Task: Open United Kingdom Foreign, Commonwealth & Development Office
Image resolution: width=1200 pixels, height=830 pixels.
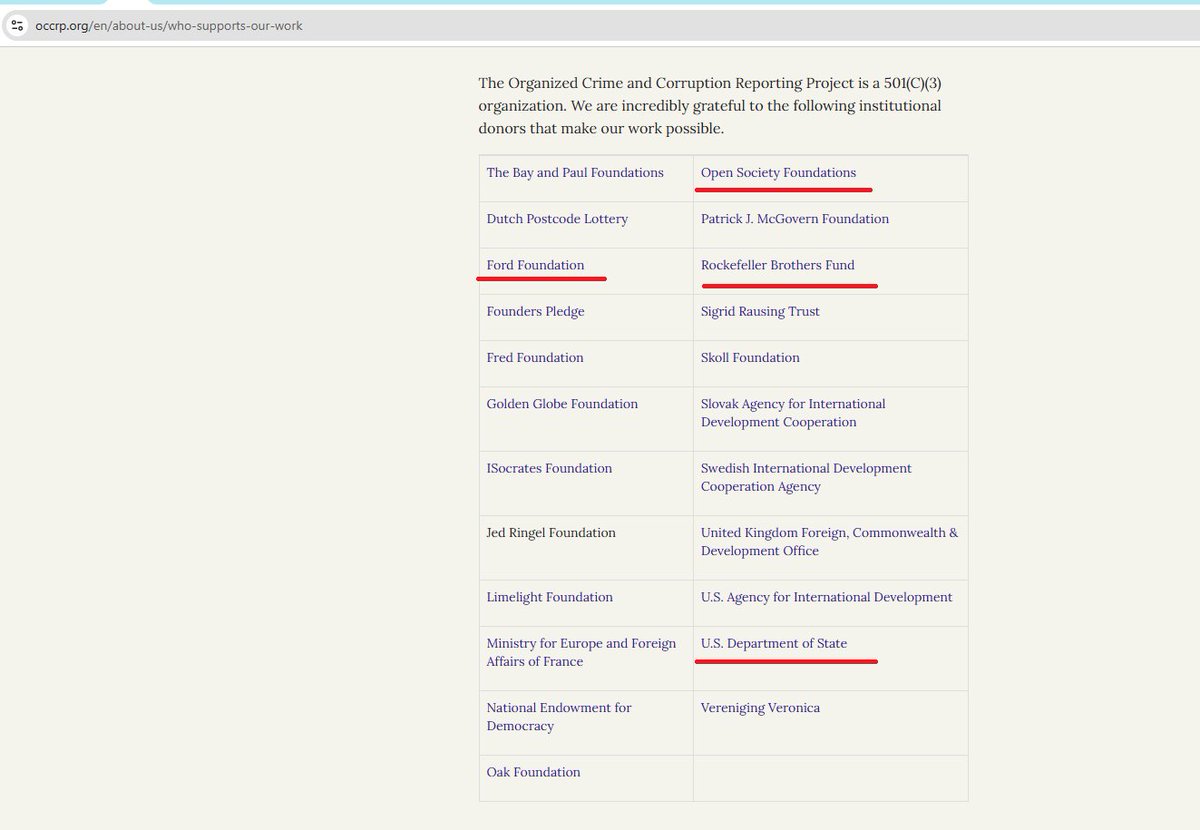Action: [829, 542]
